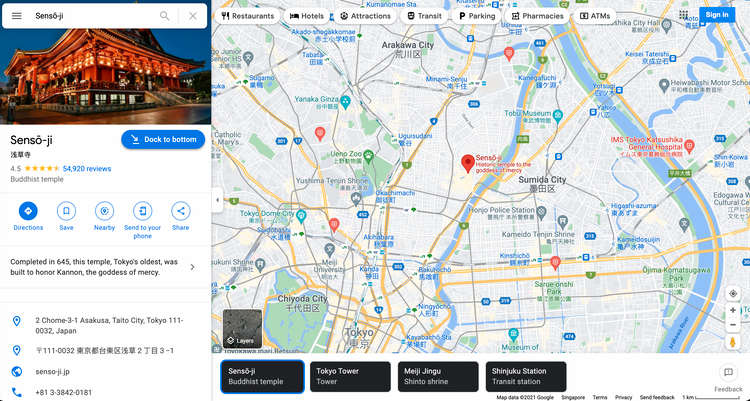The width and height of the screenshot is (750, 401).
Task: Open the senso-ji.jp website link
Action: 53,371
